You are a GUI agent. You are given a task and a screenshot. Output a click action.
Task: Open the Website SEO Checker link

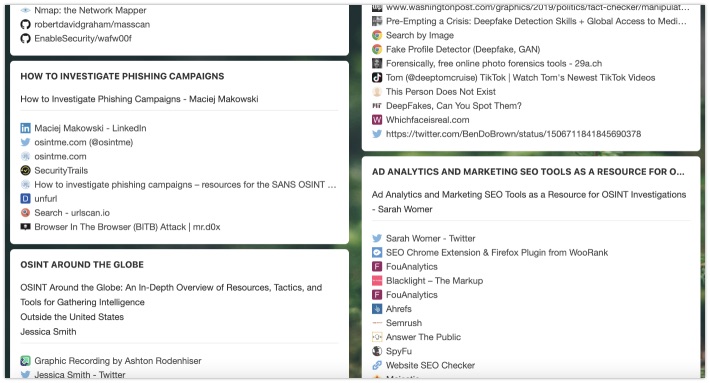pyautogui.click(x=430, y=365)
